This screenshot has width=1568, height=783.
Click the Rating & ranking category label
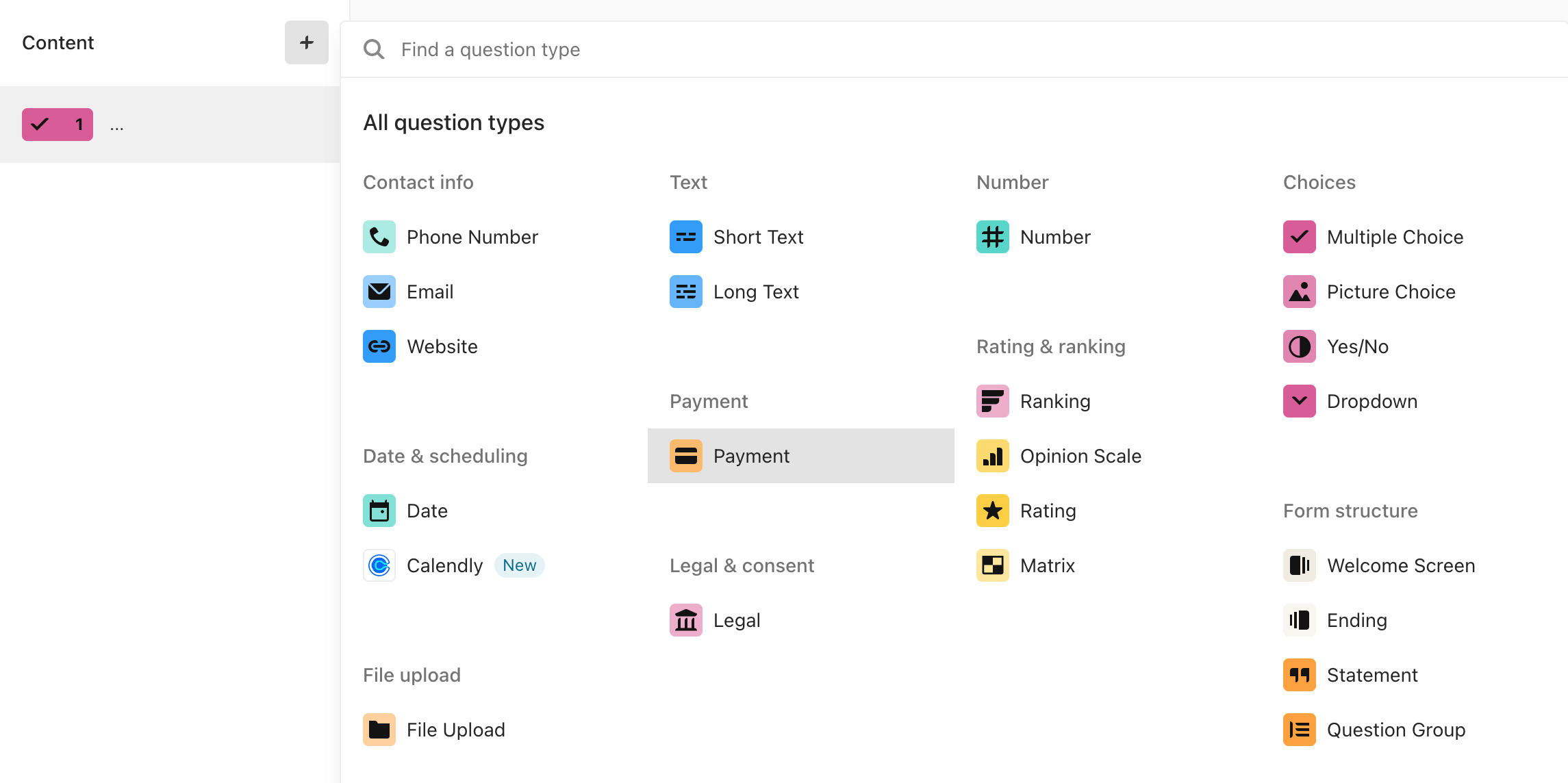pos(1051,346)
